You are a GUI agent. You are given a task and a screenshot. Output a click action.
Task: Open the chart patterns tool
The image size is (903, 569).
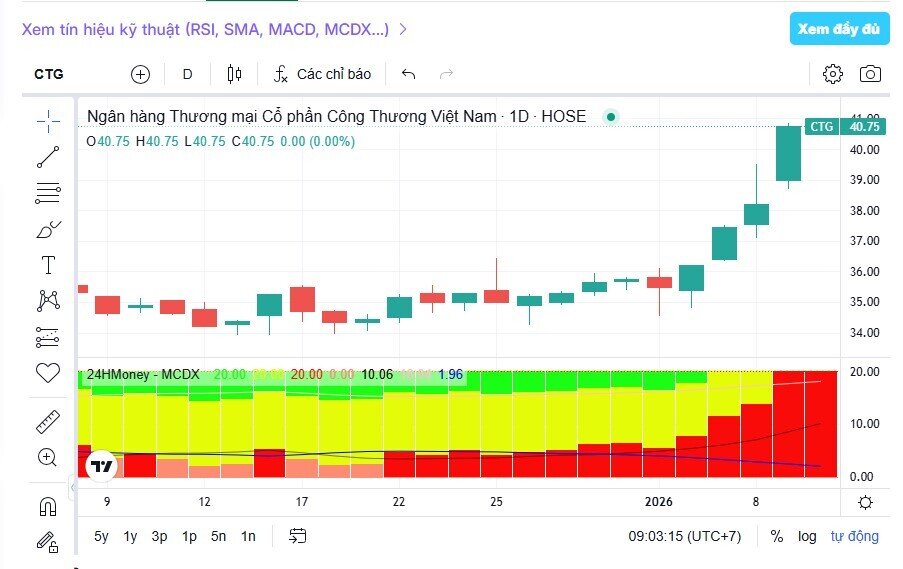pos(48,300)
